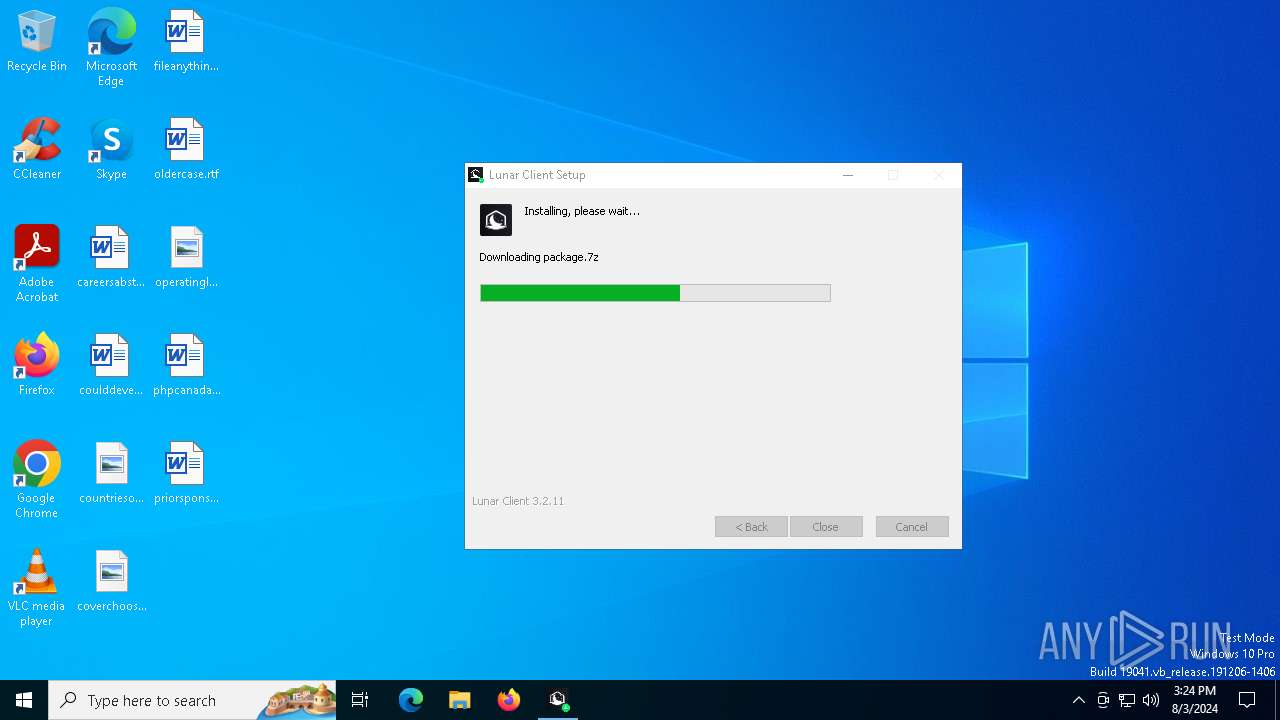Select coverchoos... image file icon
Image resolution: width=1280 pixels, height=720 pixels.
coord(111,581)
